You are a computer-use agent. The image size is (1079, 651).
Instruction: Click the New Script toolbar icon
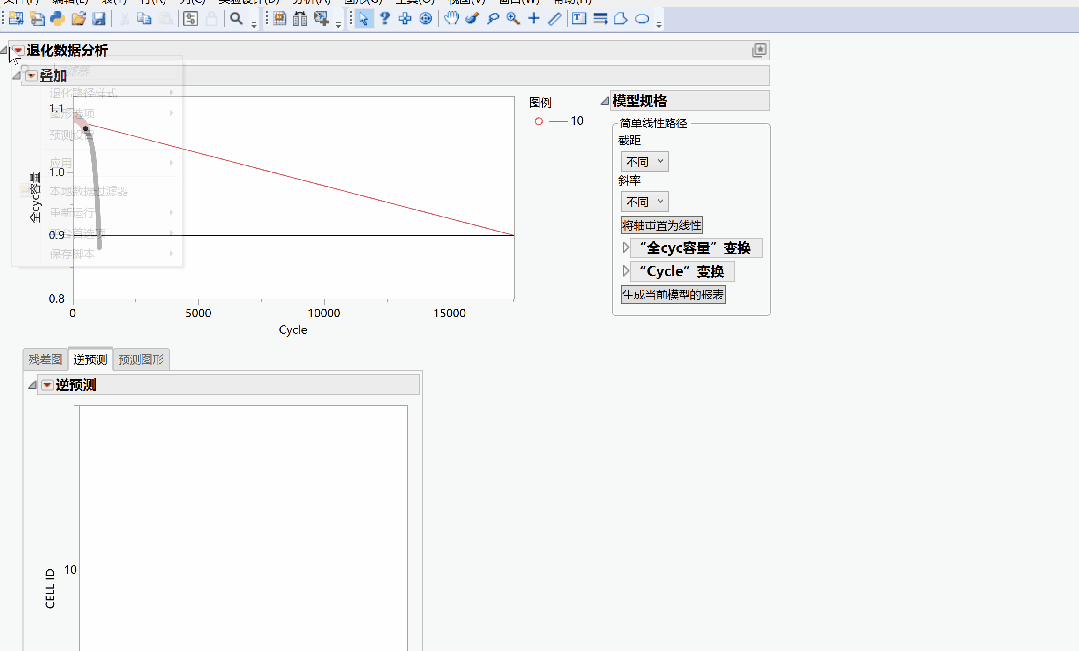point(37,19)
